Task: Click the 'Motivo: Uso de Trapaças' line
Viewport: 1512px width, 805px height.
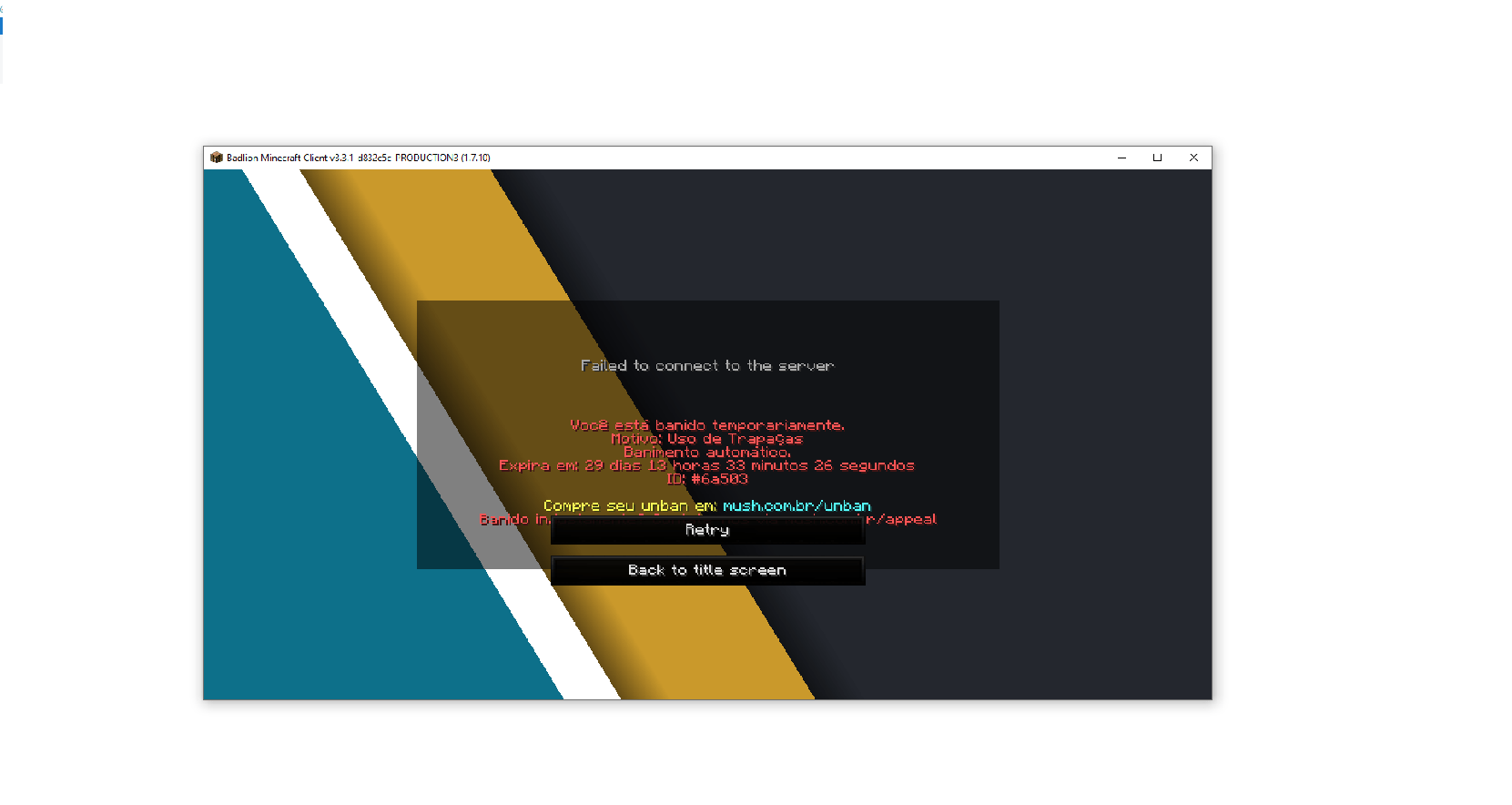Action: click(707, 439)
